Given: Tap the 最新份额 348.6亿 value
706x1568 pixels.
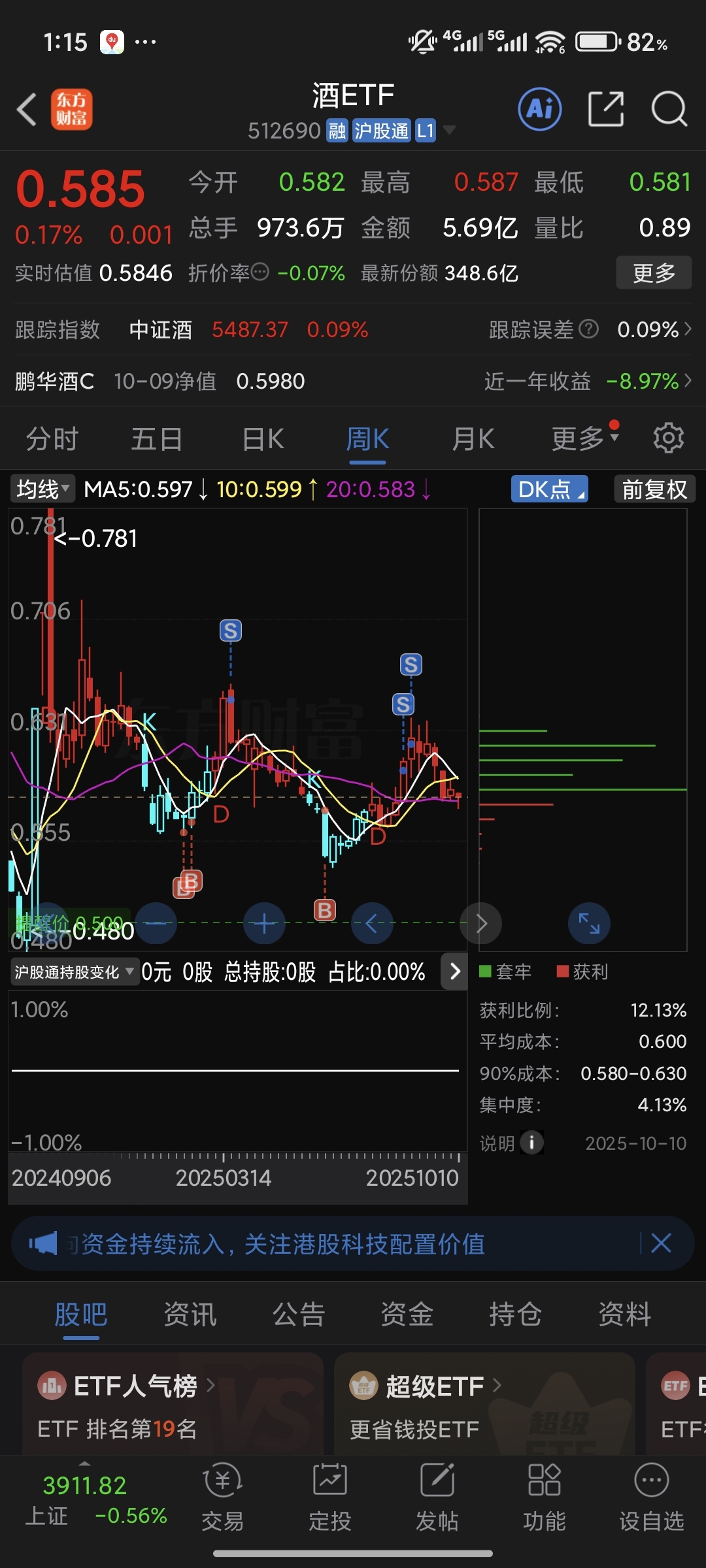Looking at the screenshot, I should click(481, 272).
